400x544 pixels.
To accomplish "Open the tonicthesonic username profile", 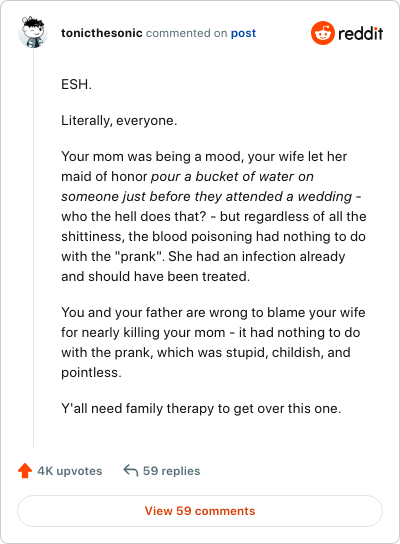I will pyautogui.click(x=102, y=33).
